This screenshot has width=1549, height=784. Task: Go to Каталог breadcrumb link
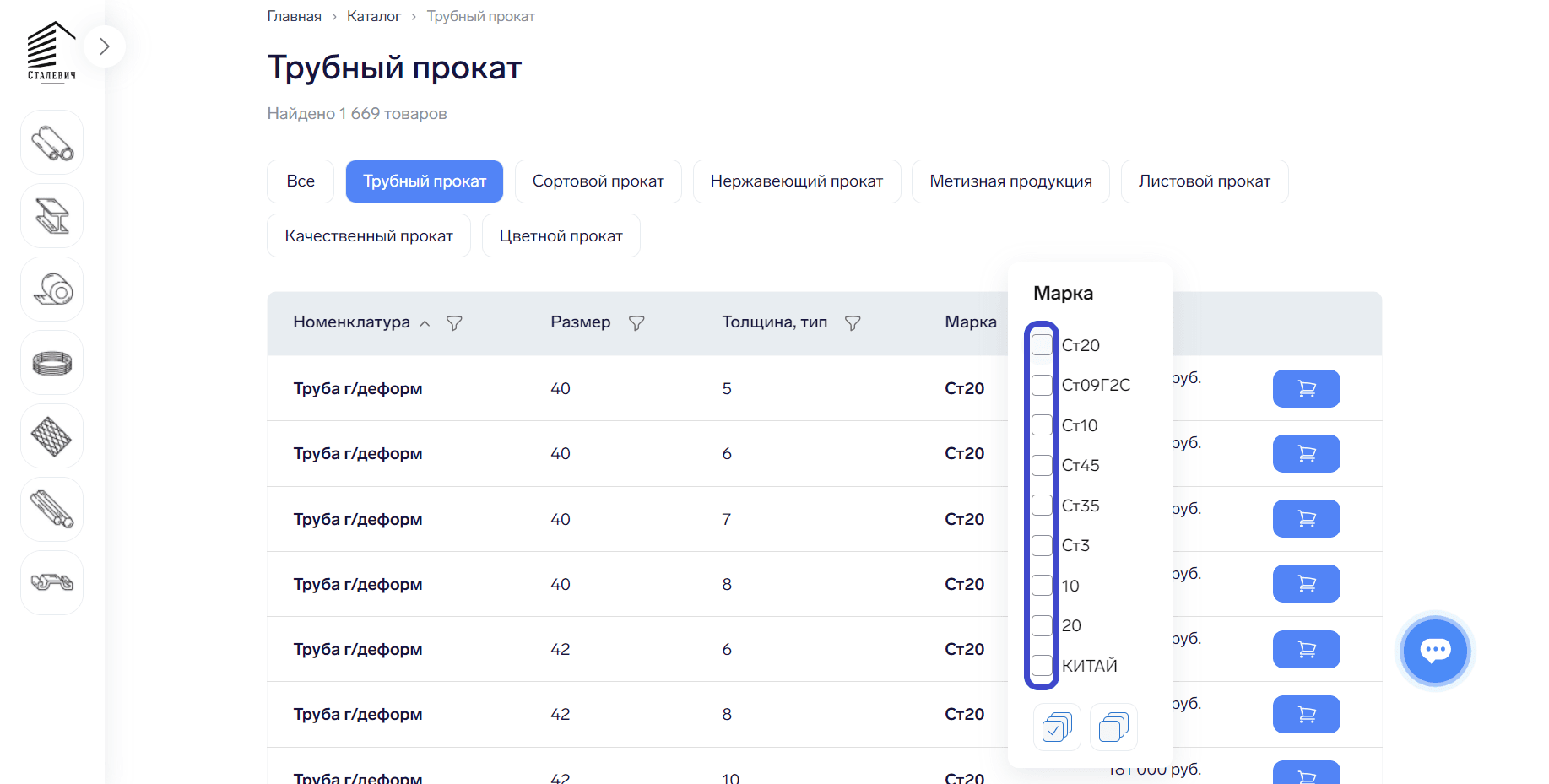click(374, 16)
